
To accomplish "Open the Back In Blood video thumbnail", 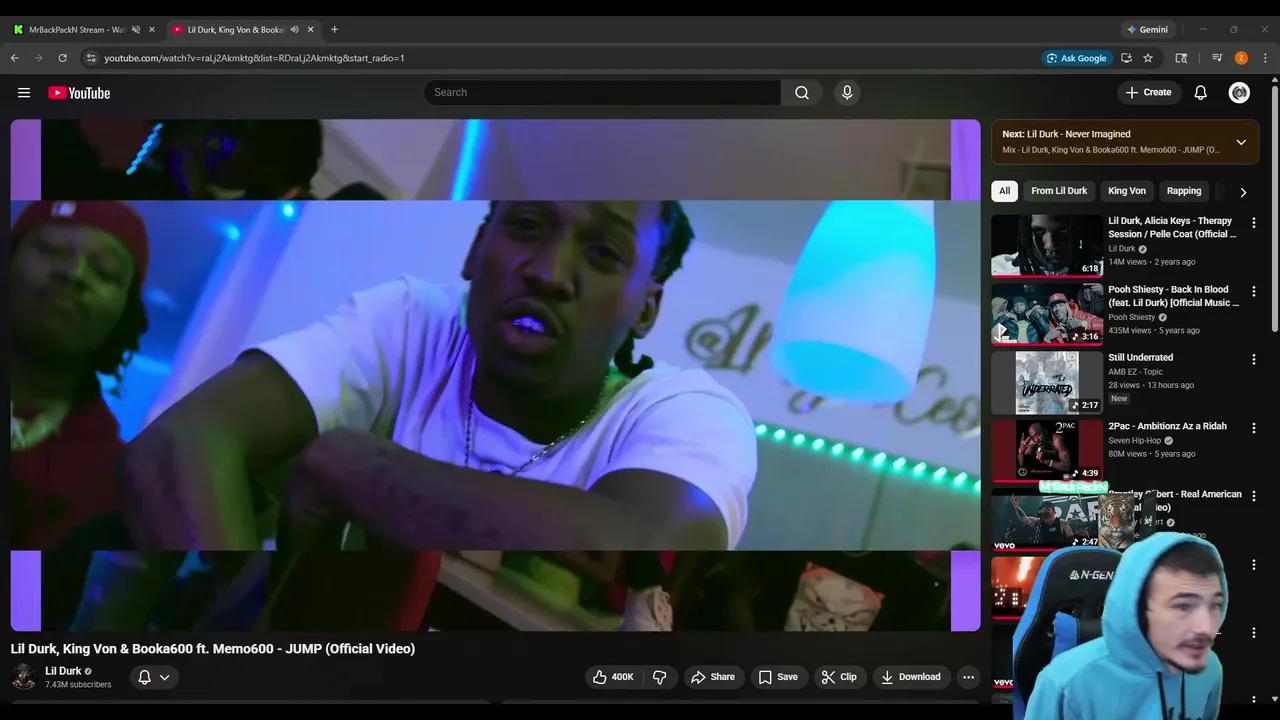I will point(1047,314).
